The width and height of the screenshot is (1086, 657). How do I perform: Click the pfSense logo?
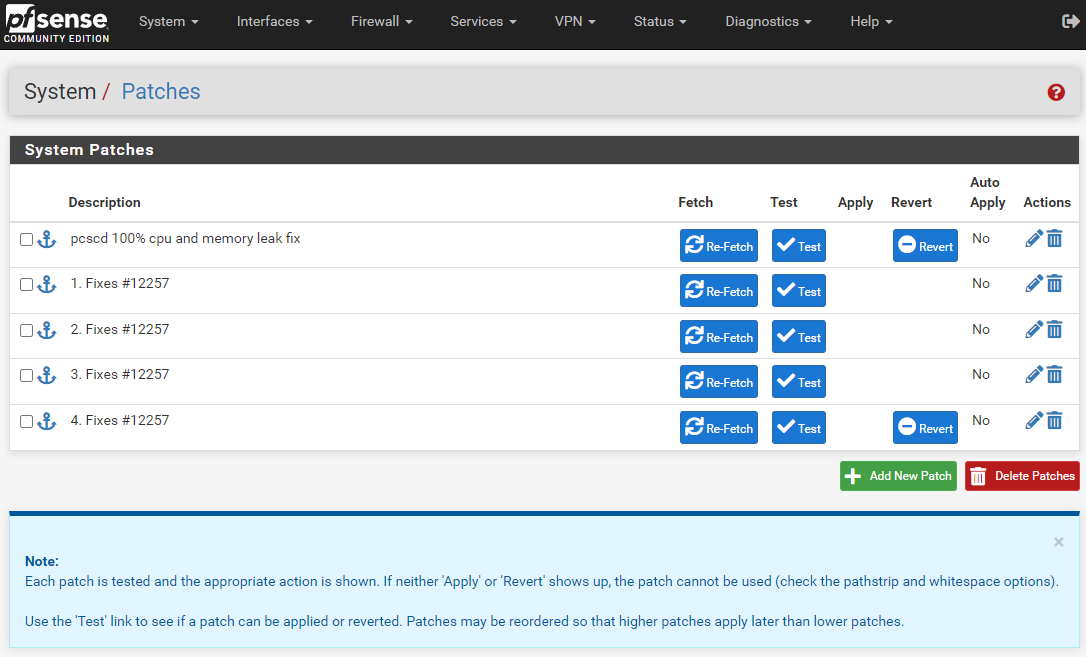(56, 24)
